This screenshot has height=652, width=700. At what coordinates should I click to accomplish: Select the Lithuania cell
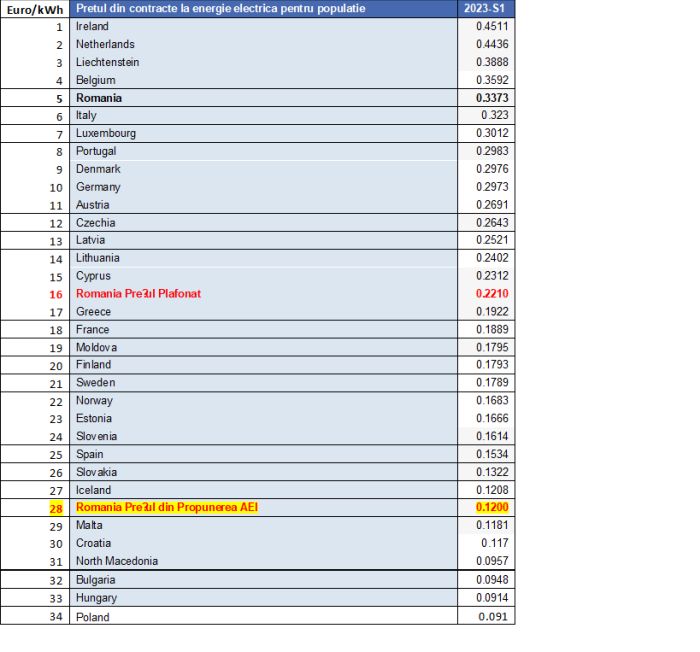263,258
